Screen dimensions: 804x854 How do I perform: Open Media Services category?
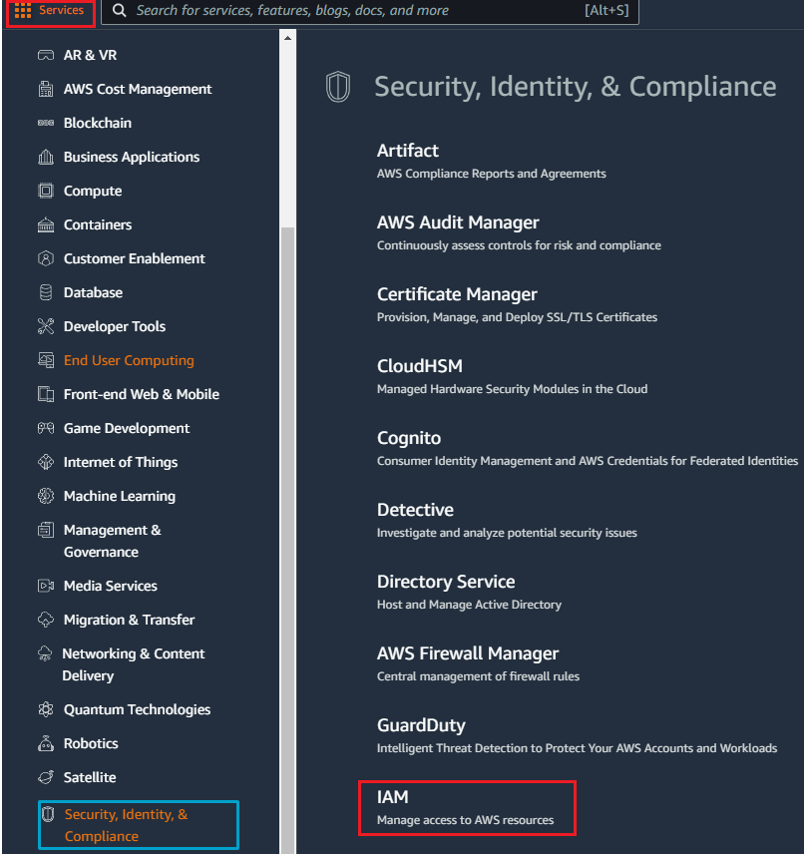[110, 586]
